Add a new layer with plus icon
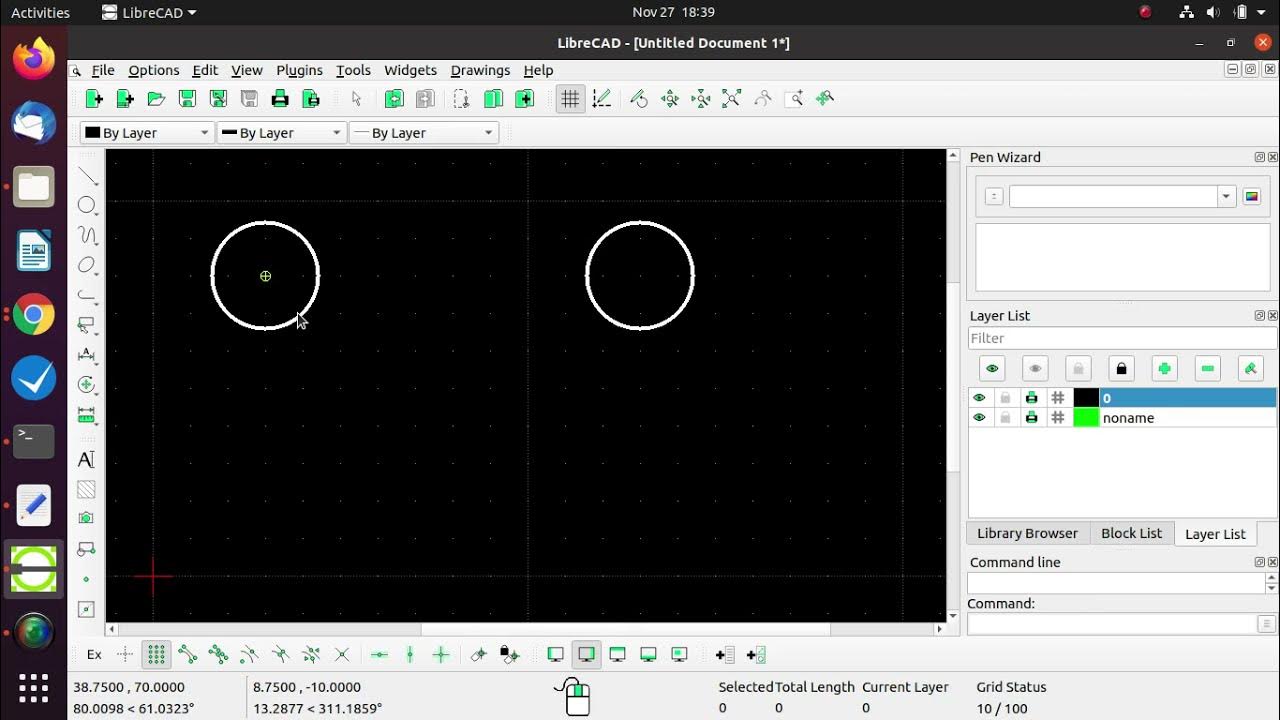Screen dimensions: 1280x720 (1164, 369)
